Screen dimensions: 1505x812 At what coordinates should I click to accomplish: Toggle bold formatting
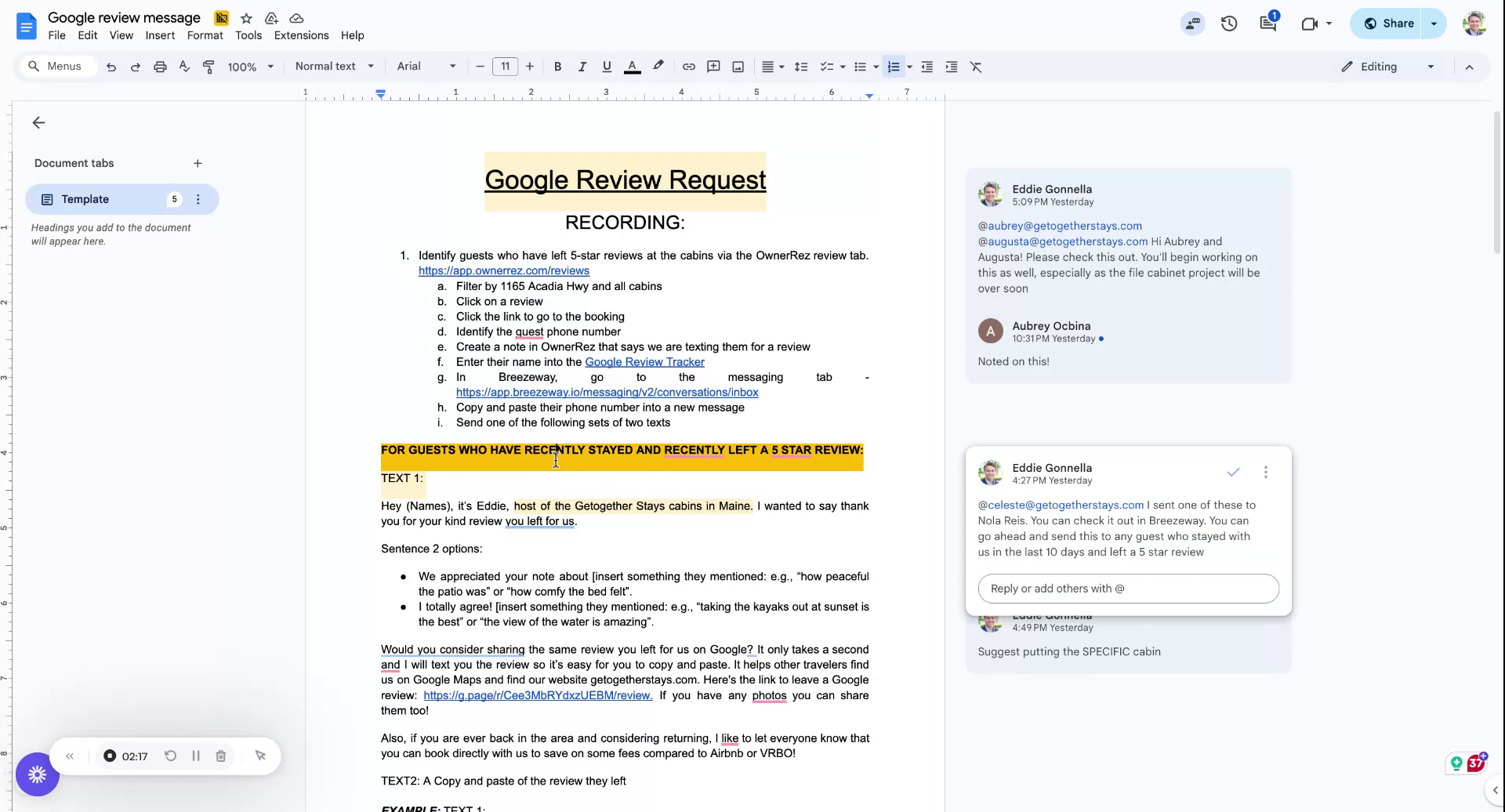(557, 67)
